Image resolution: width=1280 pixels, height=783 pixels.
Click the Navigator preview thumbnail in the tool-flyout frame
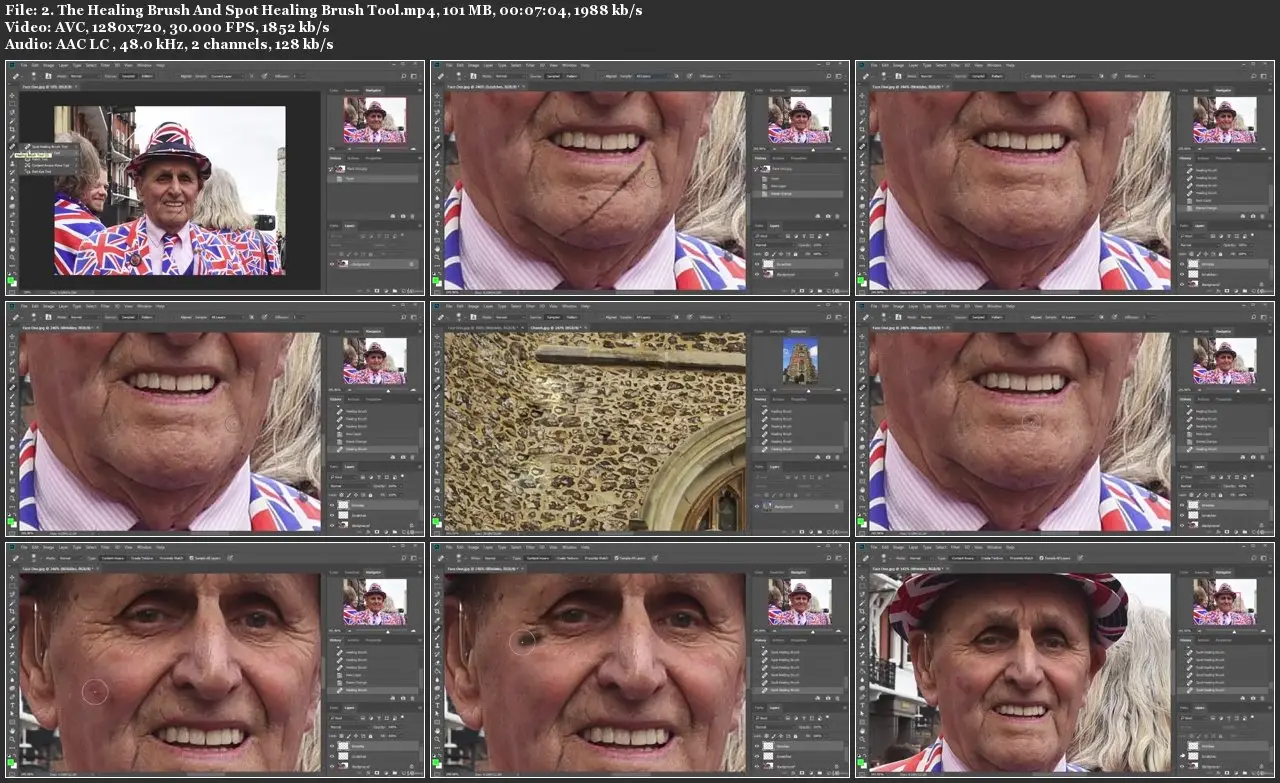coord(375,120)
